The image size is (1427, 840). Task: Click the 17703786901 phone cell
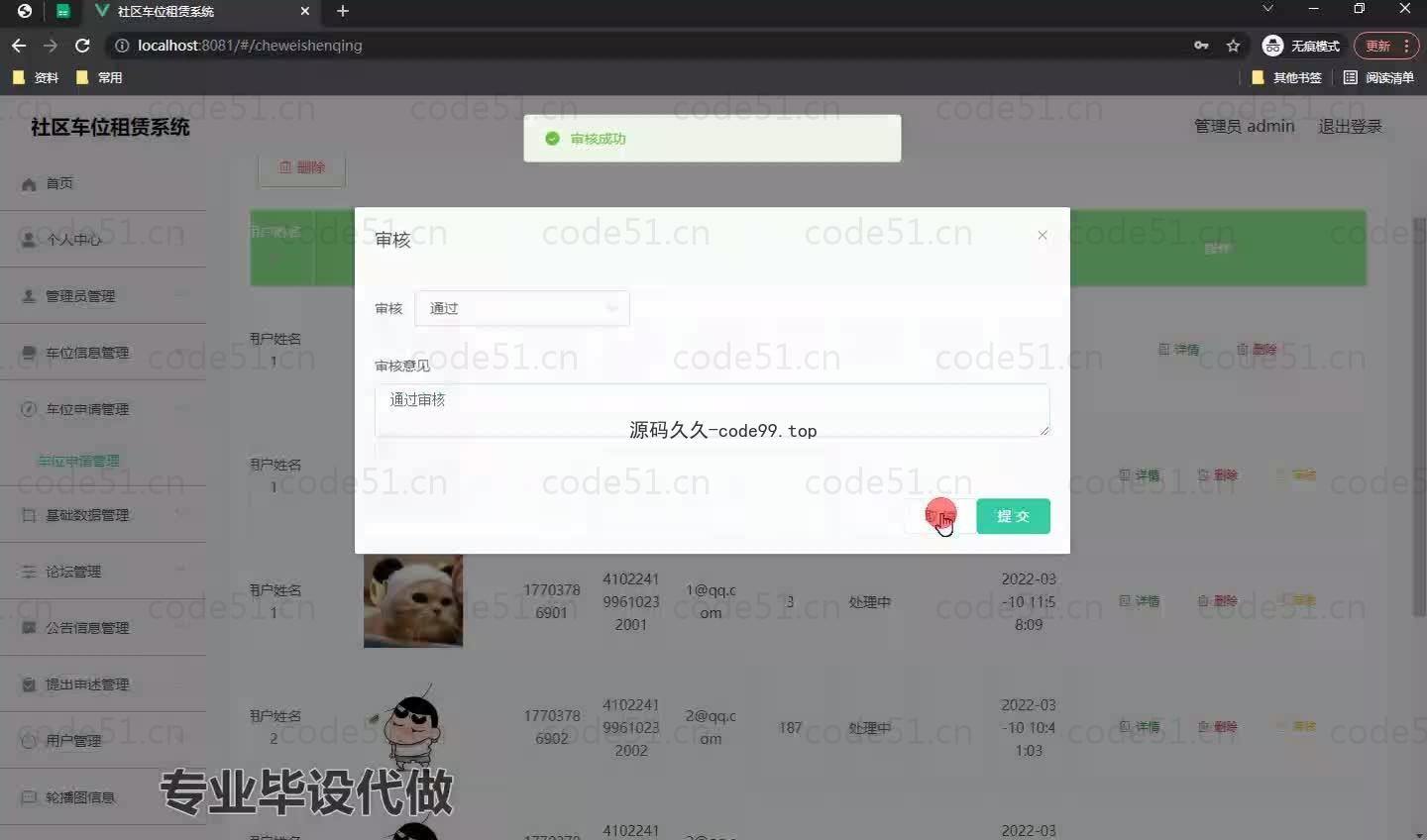[x=552, y=601]
